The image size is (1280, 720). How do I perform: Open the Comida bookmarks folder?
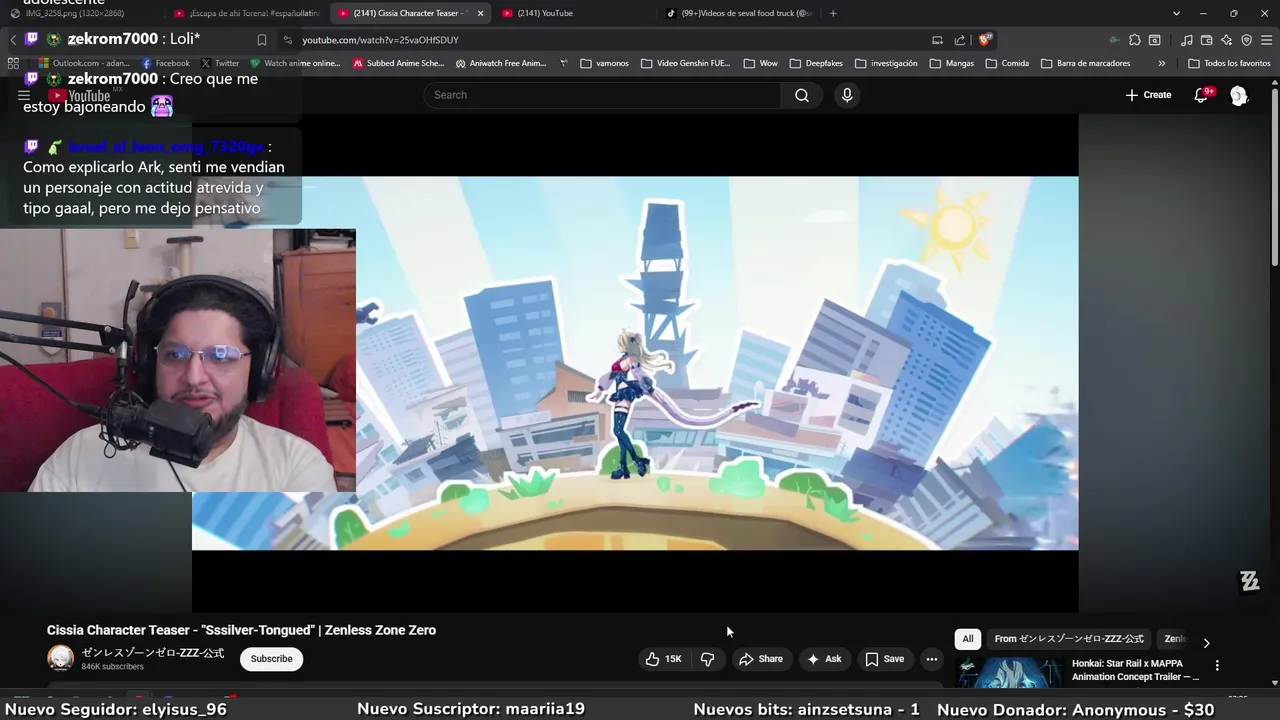click(1007, 63)
